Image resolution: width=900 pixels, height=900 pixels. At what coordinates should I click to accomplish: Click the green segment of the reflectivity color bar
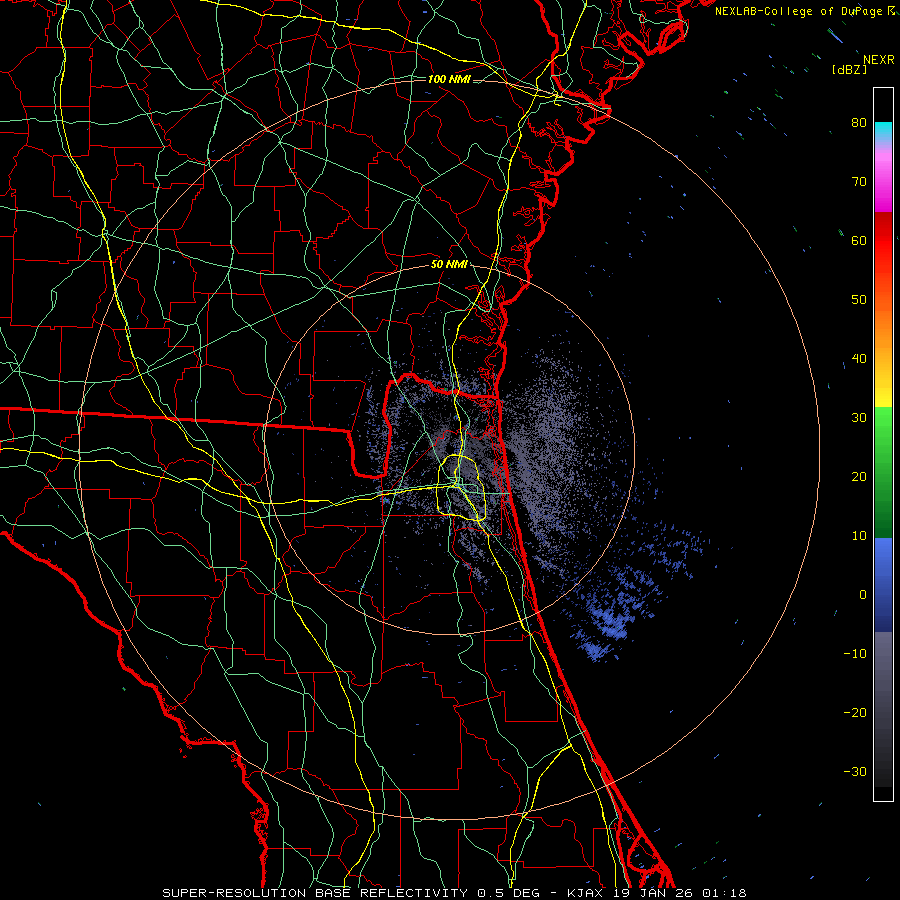point(883,472)
